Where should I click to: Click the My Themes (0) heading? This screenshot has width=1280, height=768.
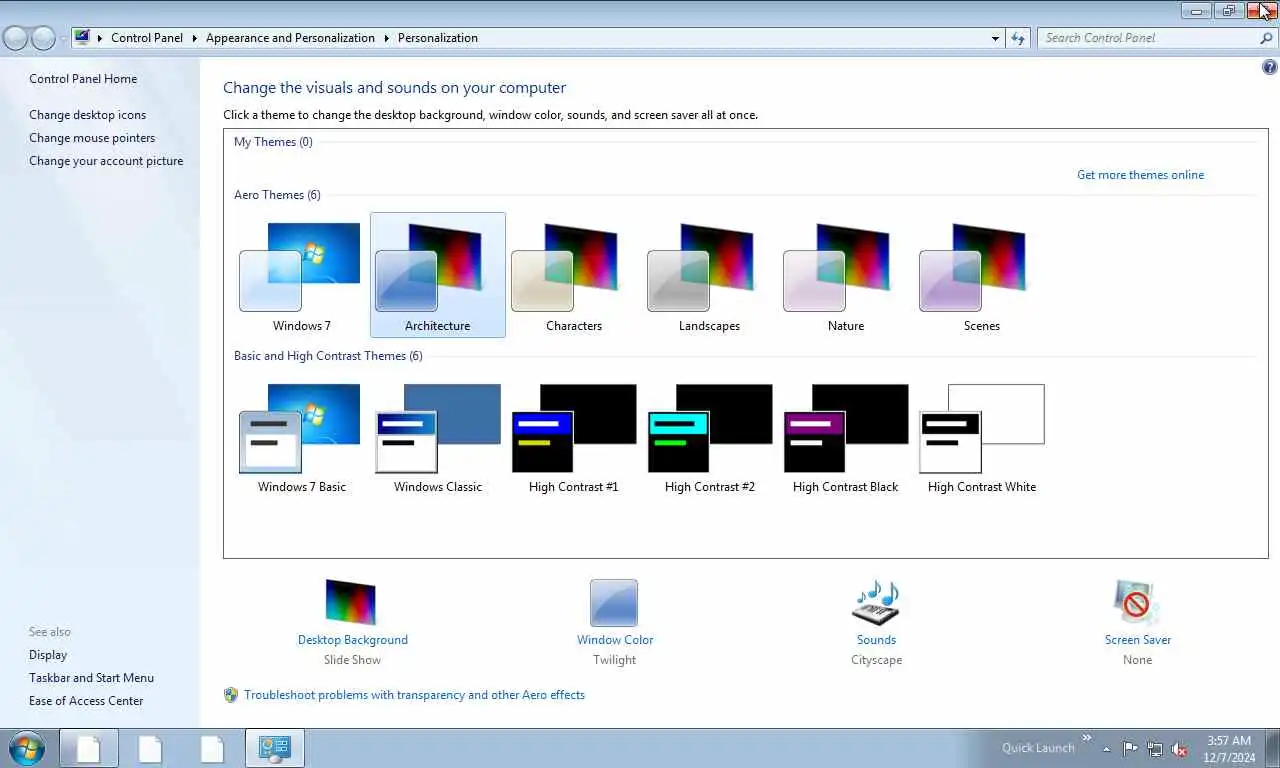(273, 142)
